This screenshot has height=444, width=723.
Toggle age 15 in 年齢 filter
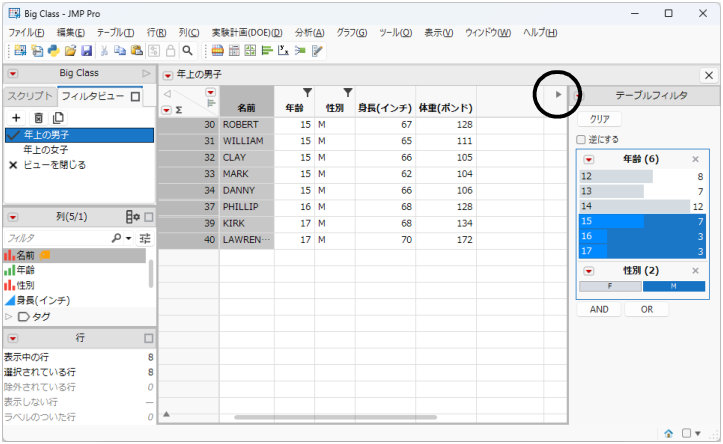(x=642, y=221)
